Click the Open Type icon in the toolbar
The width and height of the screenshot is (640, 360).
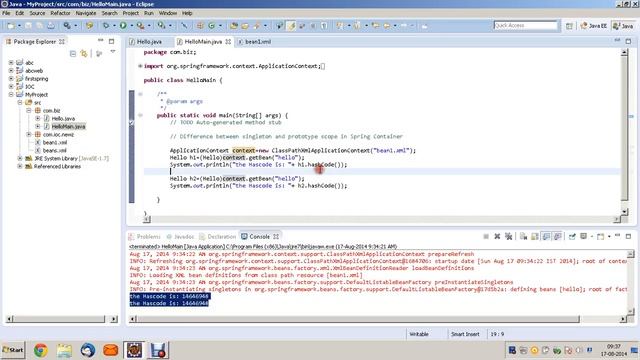pos(234,26)
